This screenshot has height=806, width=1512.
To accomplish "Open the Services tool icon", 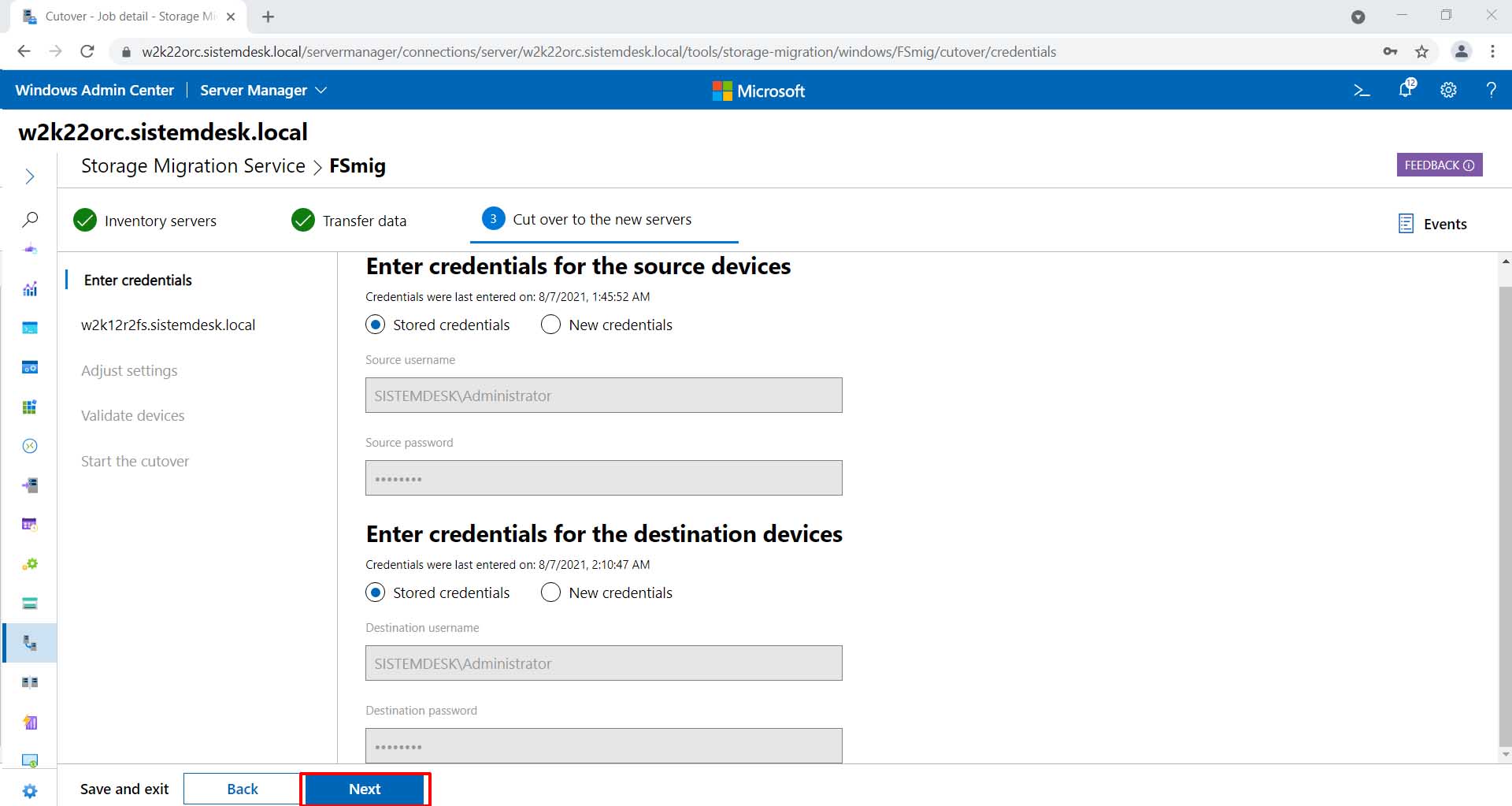I will [x=30, y=564].
